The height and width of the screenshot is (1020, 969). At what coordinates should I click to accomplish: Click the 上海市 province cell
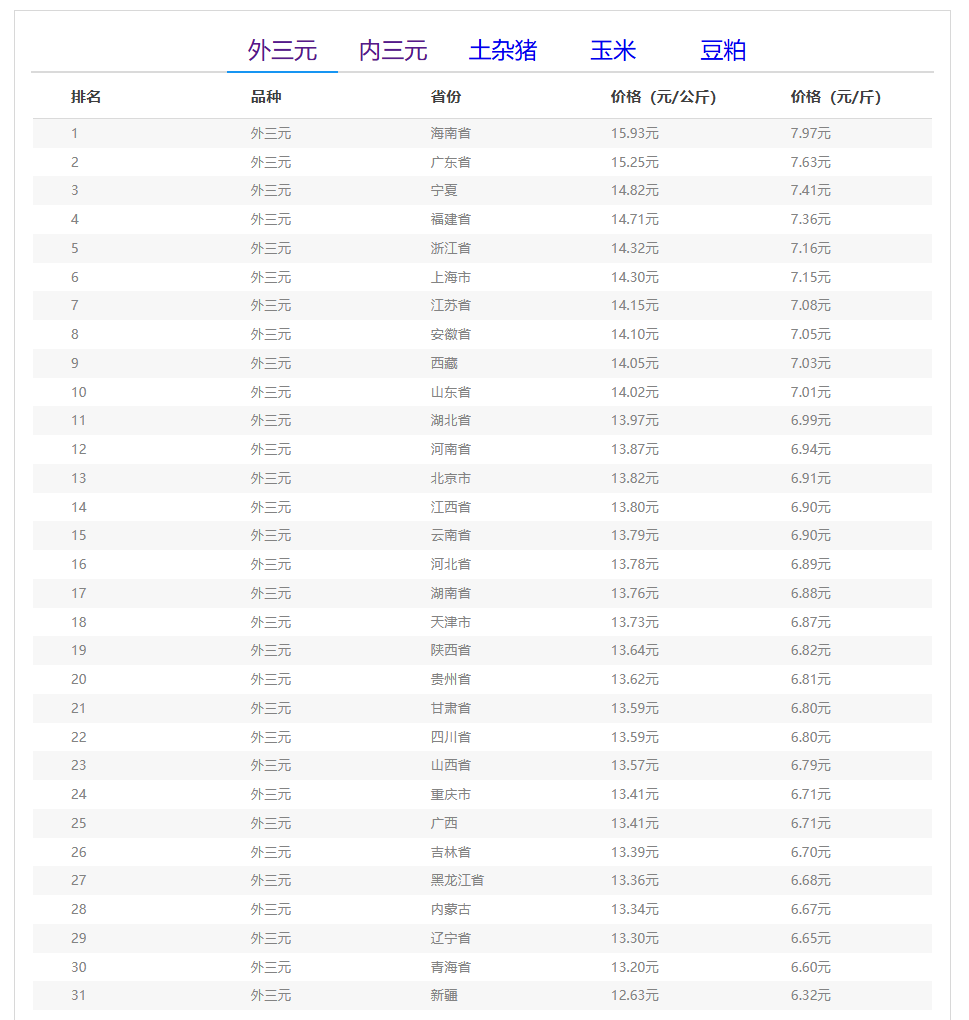(x=450, y=277)
